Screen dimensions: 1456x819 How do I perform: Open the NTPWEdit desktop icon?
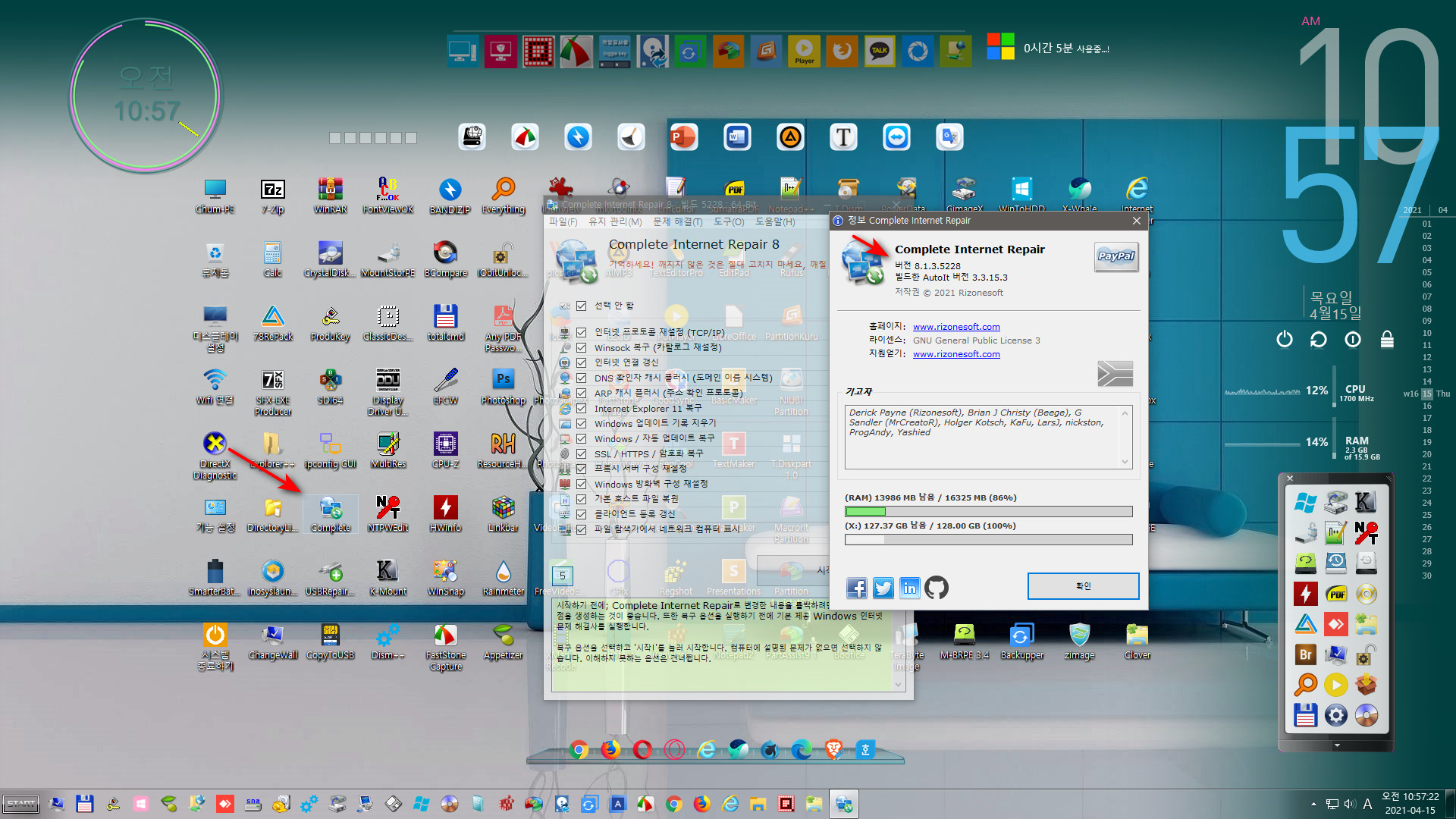(388, 514)
